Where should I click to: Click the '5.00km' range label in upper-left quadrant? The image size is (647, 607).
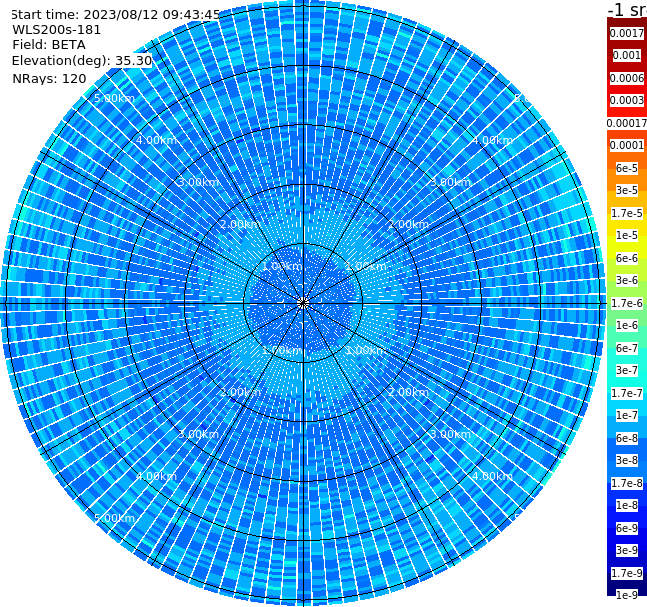point(114,98)
